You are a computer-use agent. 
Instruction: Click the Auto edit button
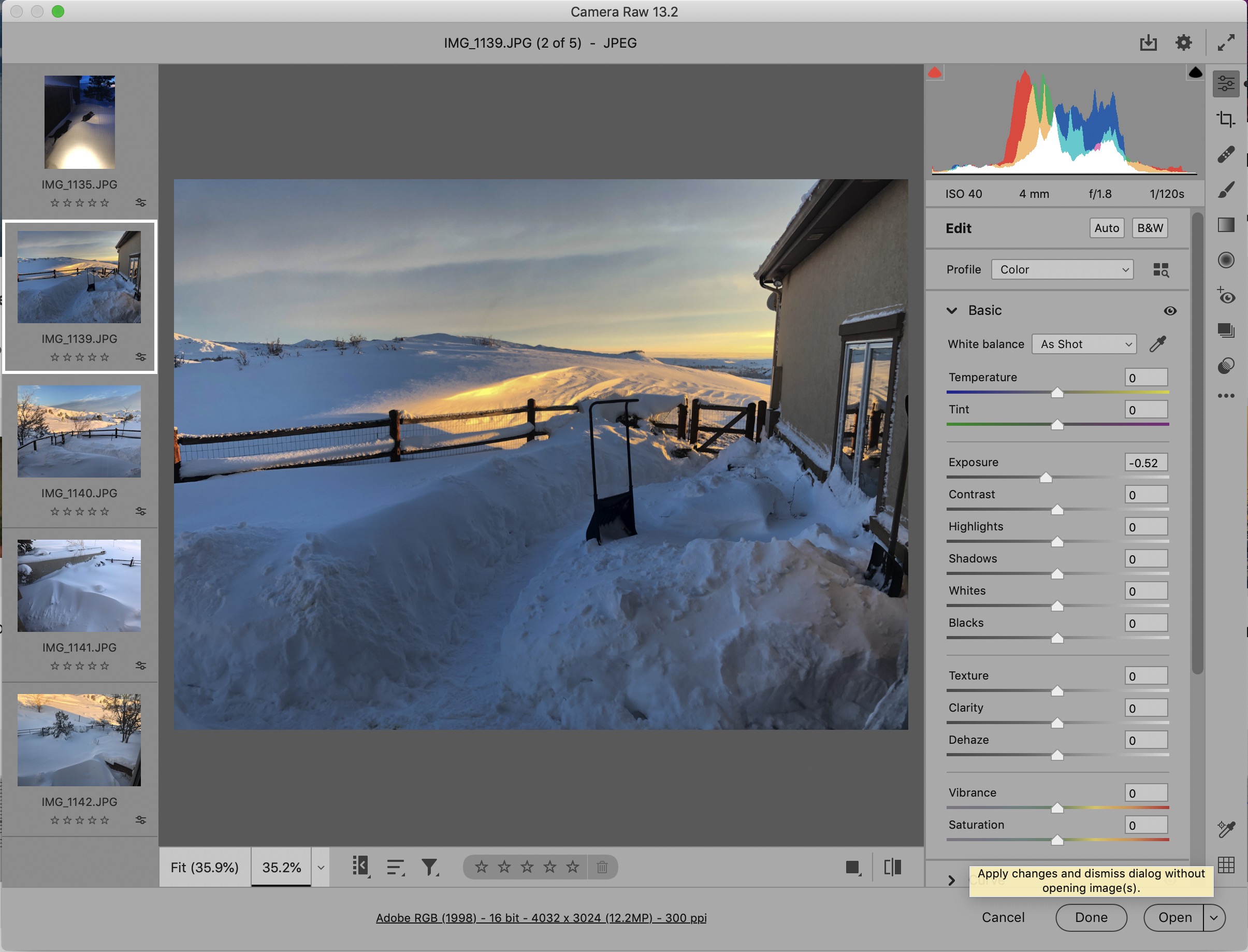tap(1107, 228)
